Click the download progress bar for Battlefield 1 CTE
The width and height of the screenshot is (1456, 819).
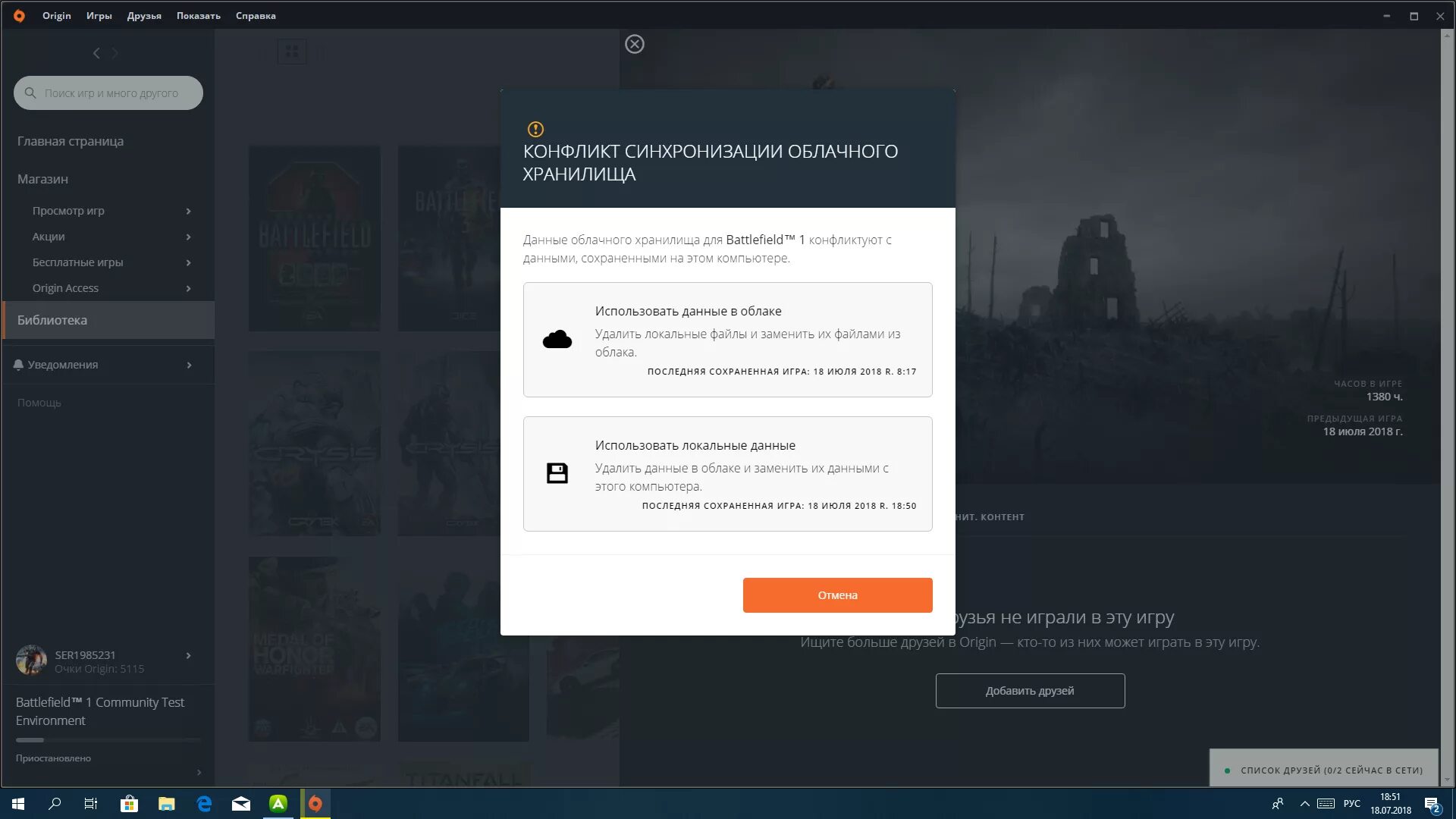click(x=108, y=740)
